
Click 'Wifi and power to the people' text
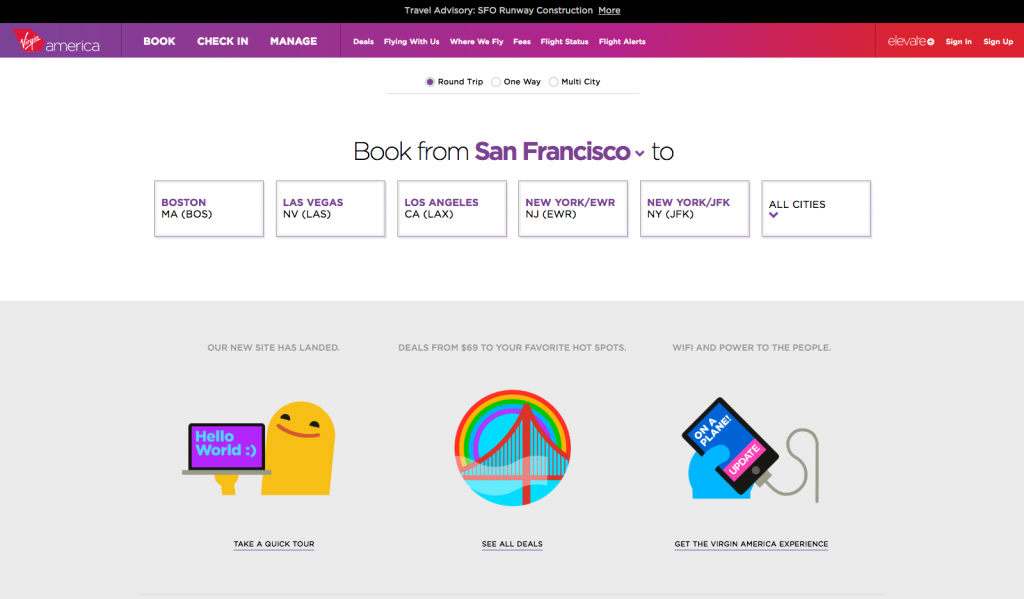(x=752, y=348)
